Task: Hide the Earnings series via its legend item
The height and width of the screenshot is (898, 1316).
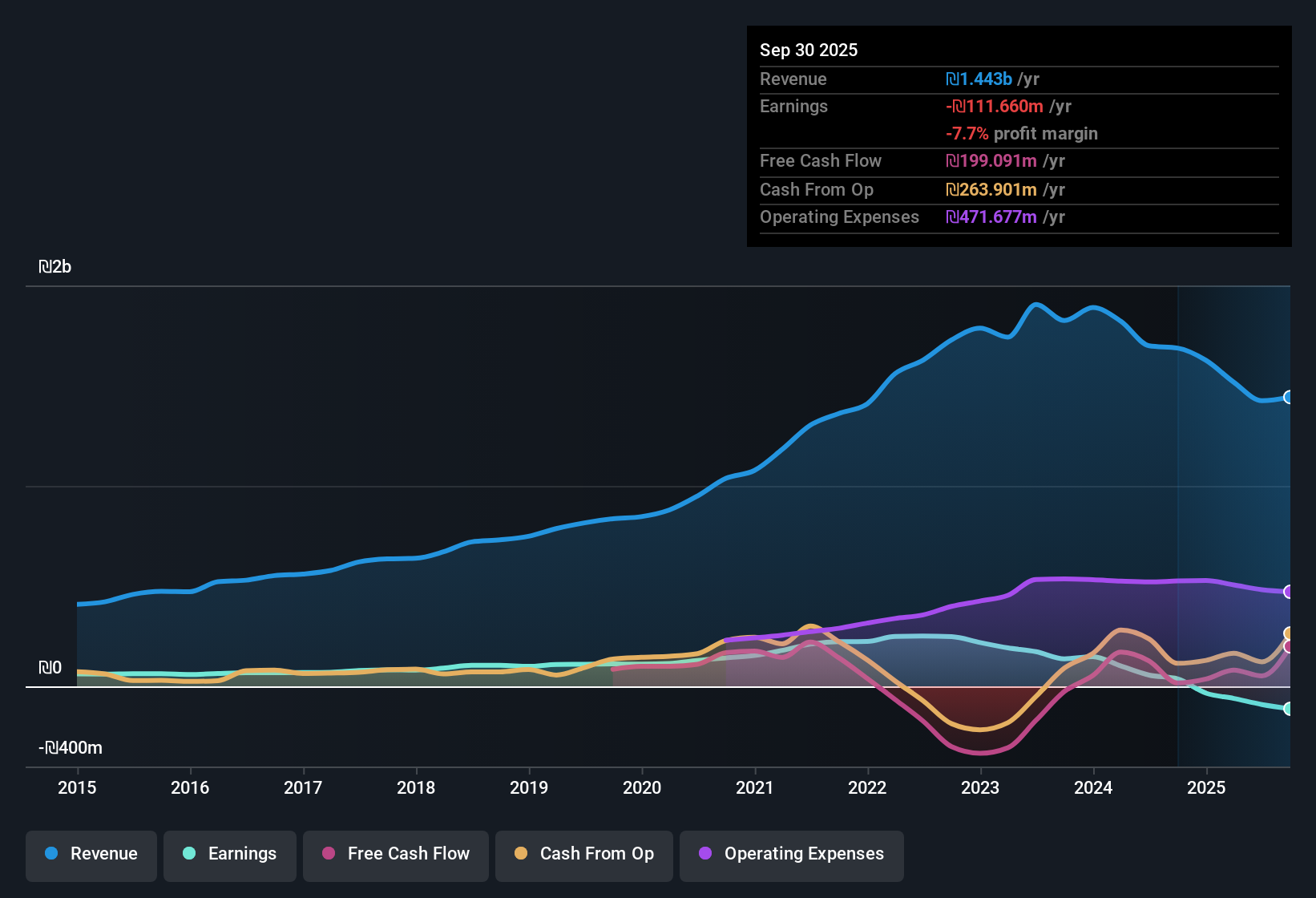Action: tap(230, 854)
